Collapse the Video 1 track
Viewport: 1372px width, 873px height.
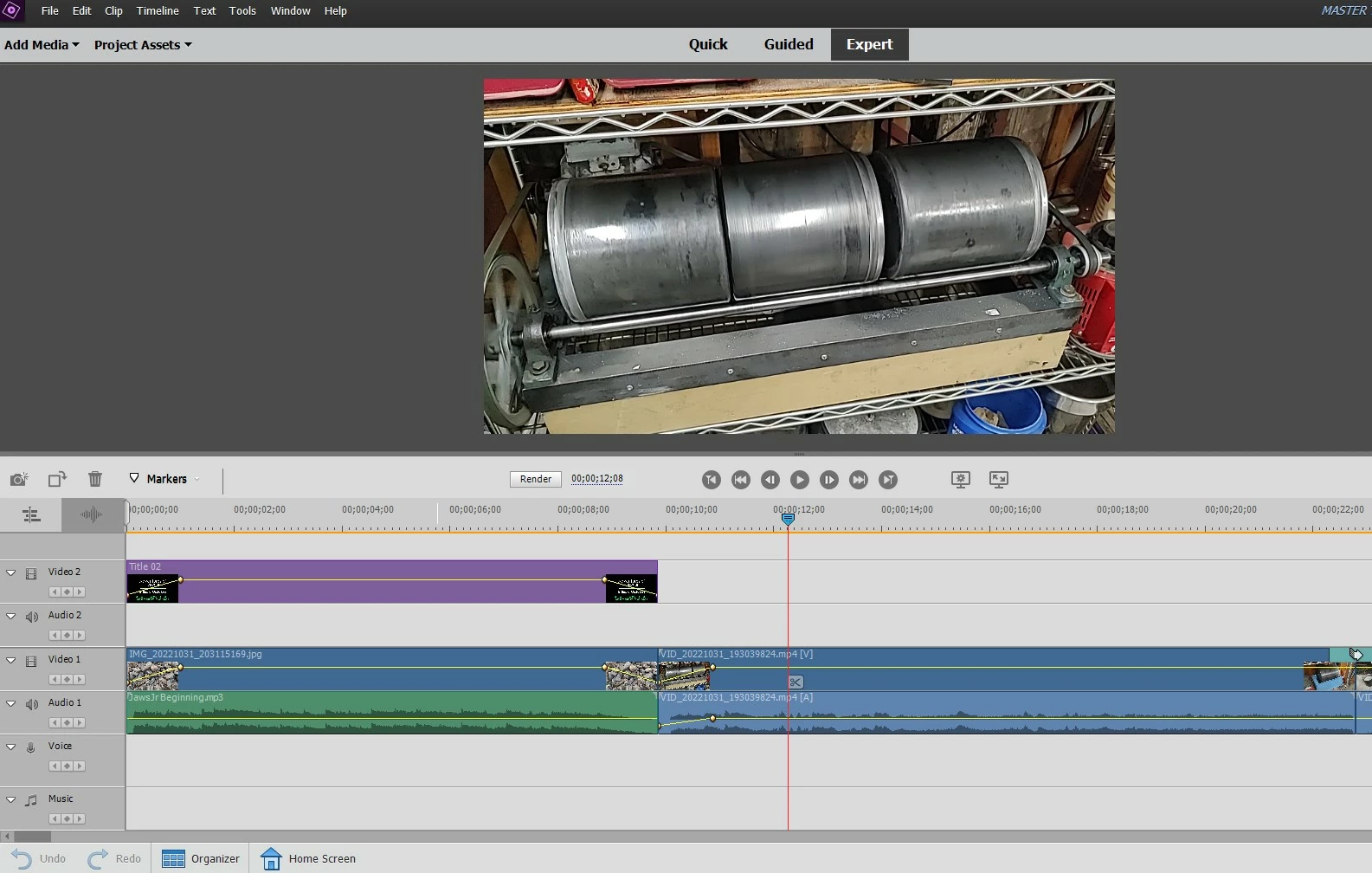(11, 660)
